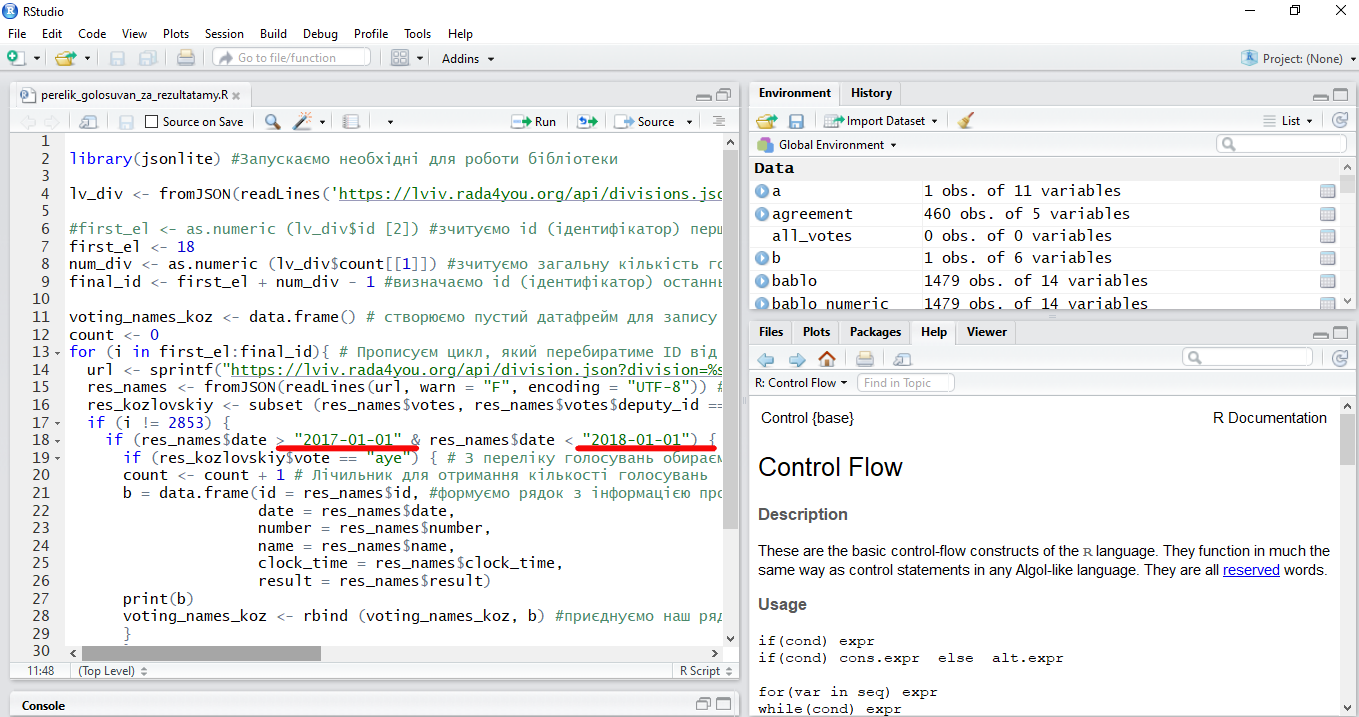The height and width of the screenshot is (717, 1359).
Task: Open the Import Dataset dropdown
Action: (x=881, y=121)
